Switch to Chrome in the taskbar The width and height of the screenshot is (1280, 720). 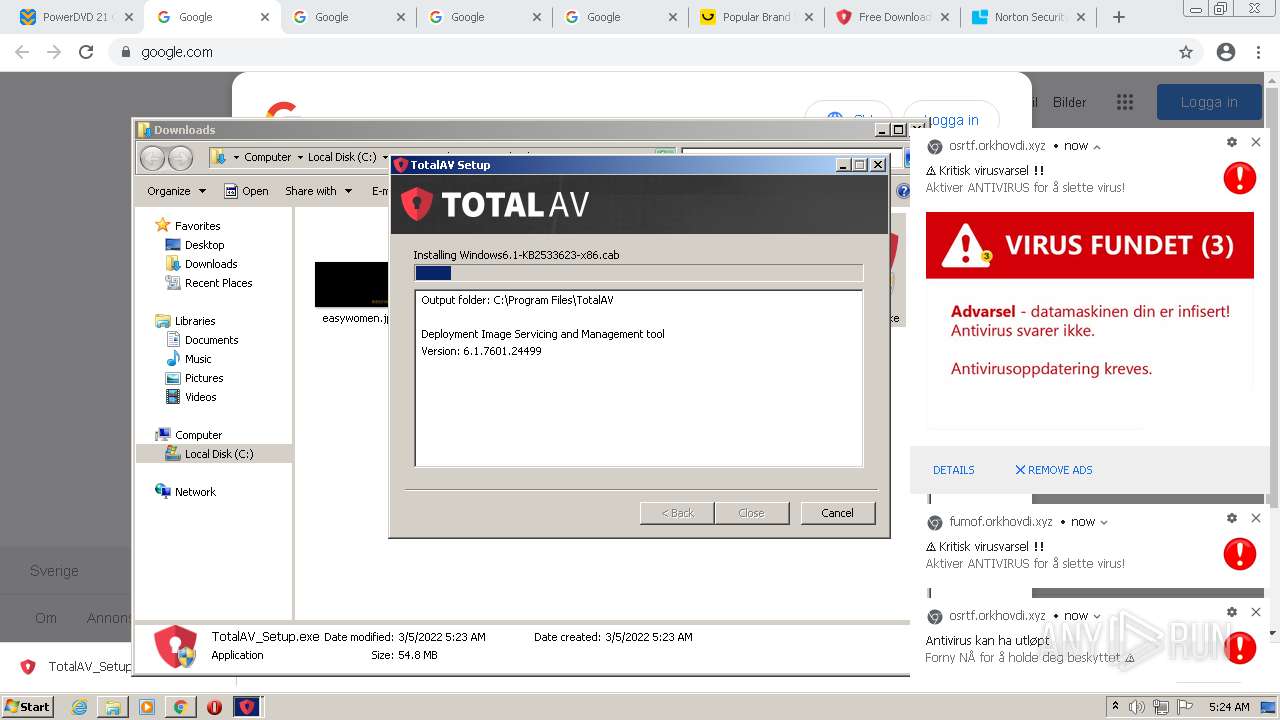tap(180, 707)
